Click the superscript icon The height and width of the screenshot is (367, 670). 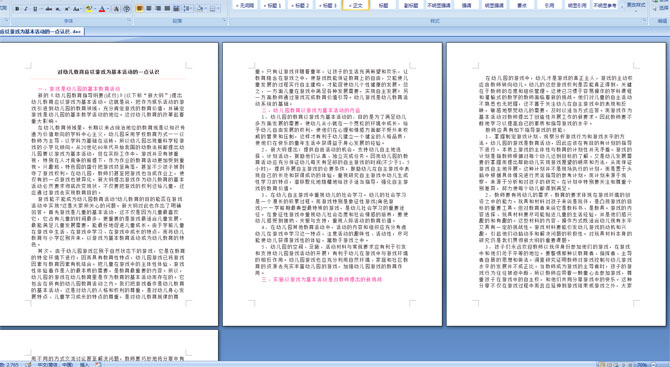[x=67, y=9]
